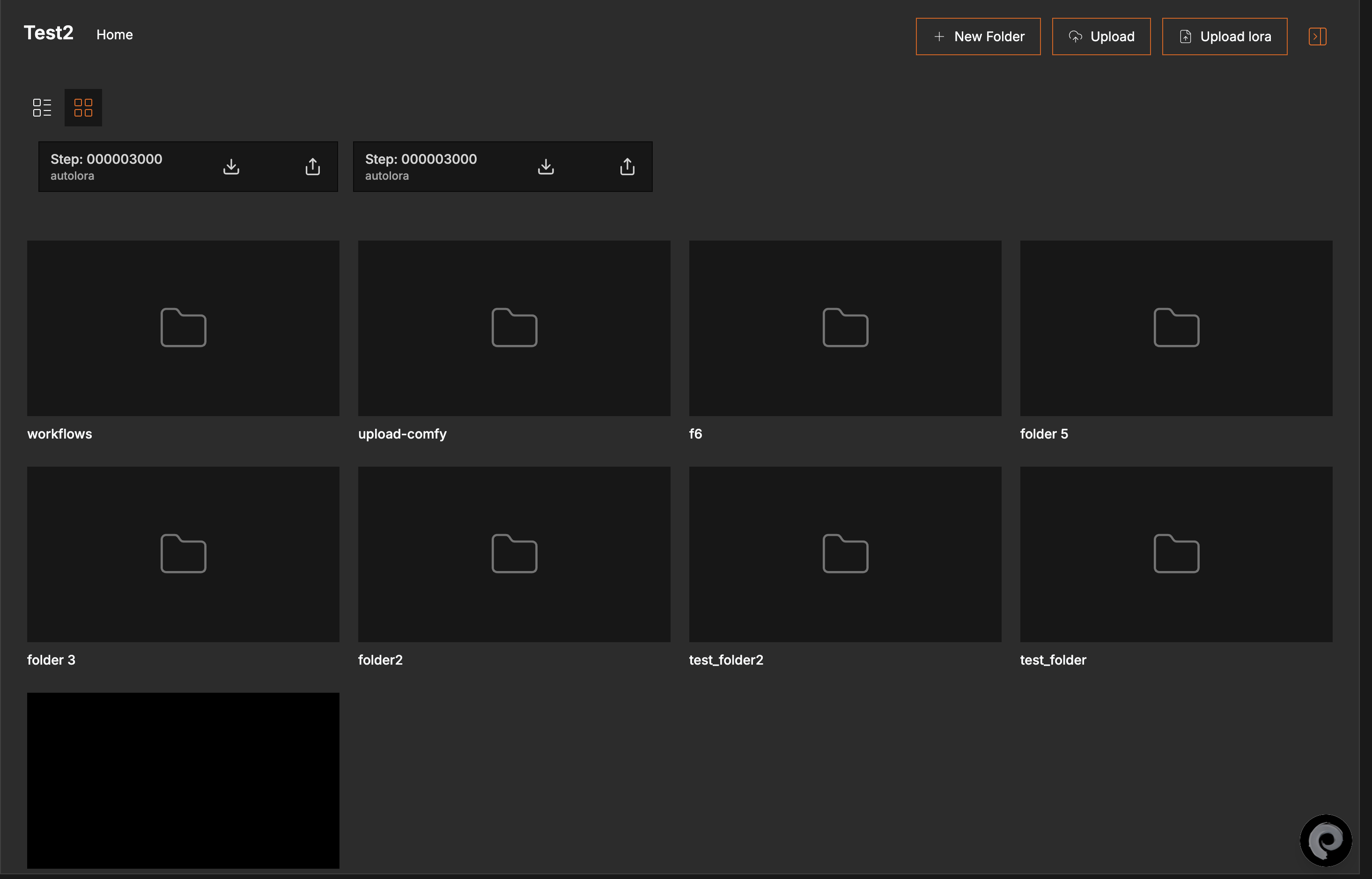Click the Upload button
The height and width of the screenshot is (879, 1372).
[1101, 36]
